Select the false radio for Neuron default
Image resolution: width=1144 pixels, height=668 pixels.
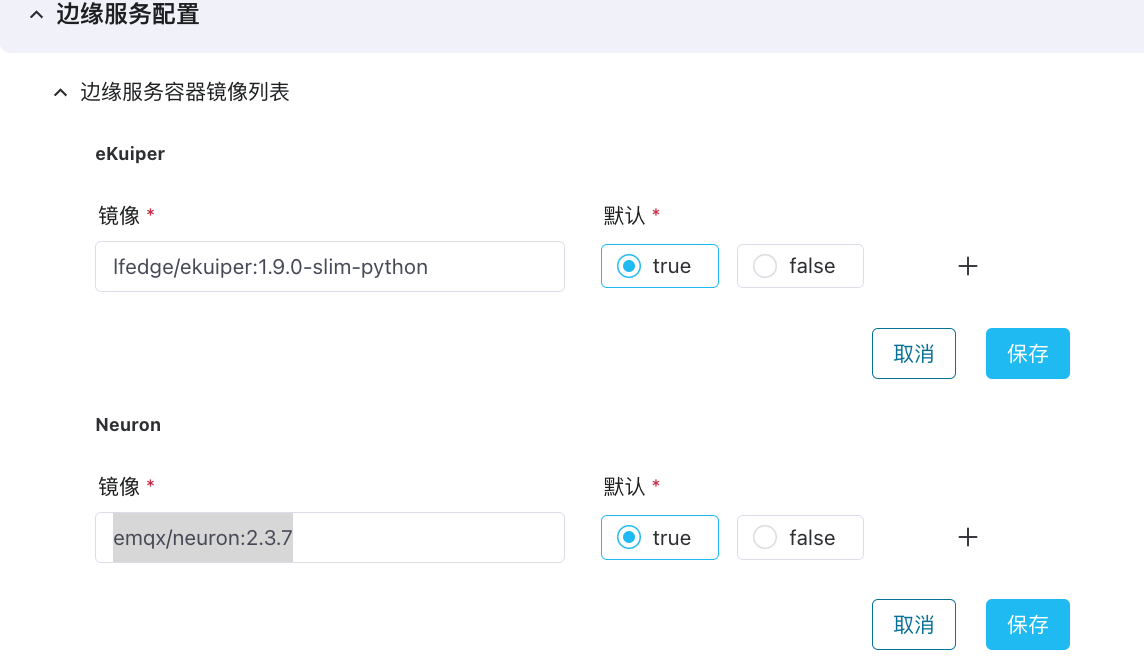765,538
